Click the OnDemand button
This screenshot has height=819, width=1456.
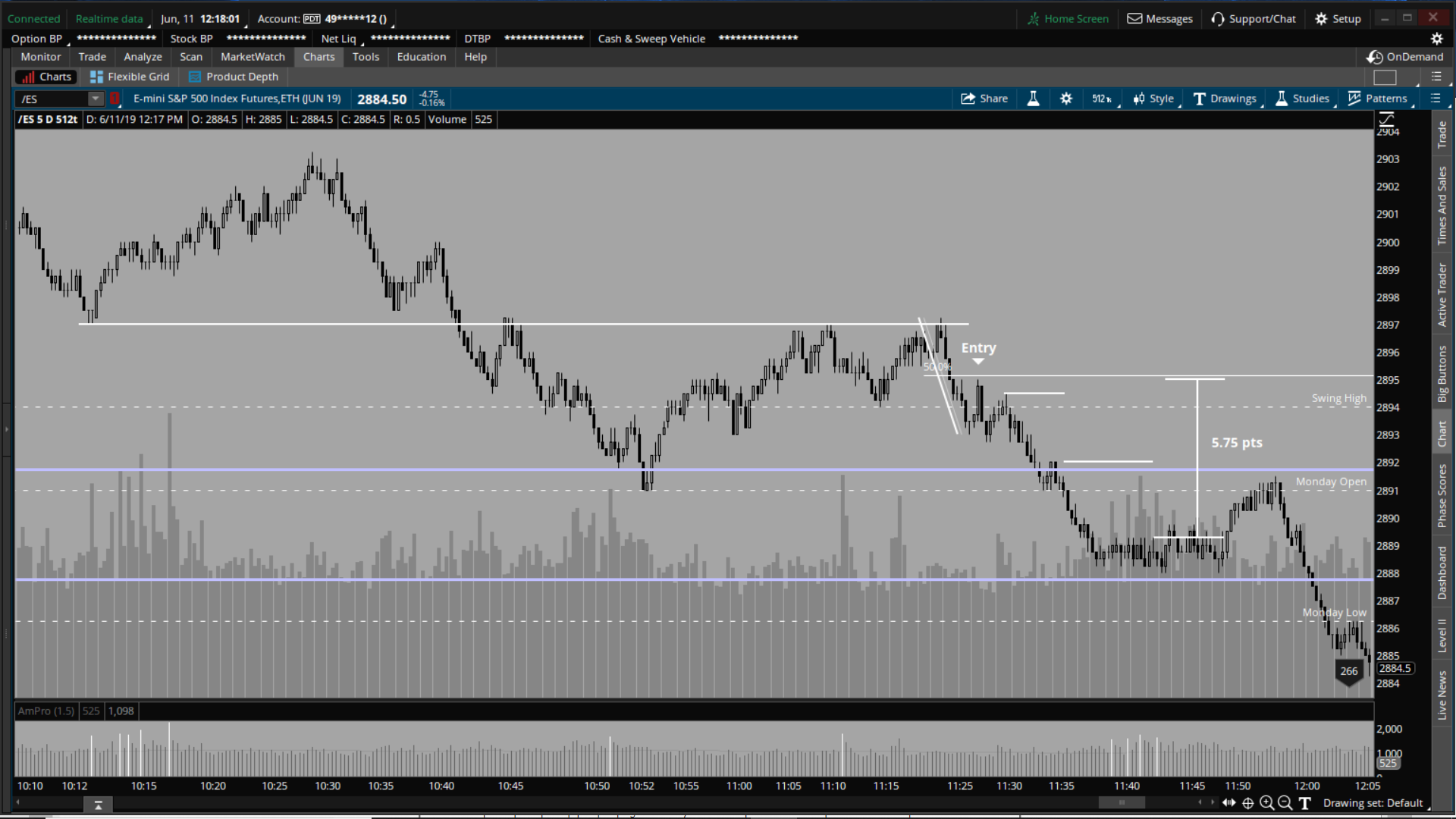tap(1405, 57)
